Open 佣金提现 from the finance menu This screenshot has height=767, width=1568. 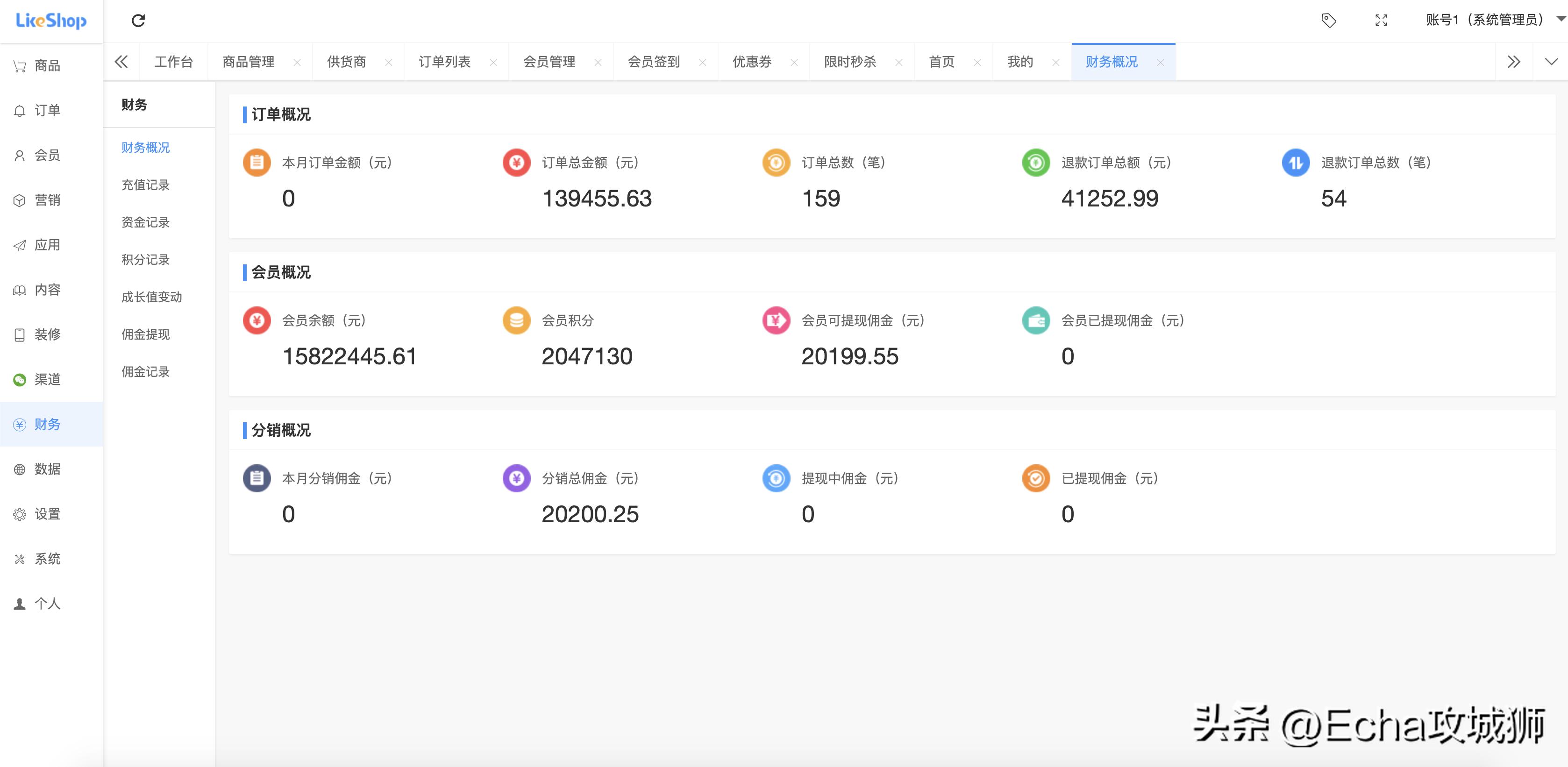[x=145, y=334]
